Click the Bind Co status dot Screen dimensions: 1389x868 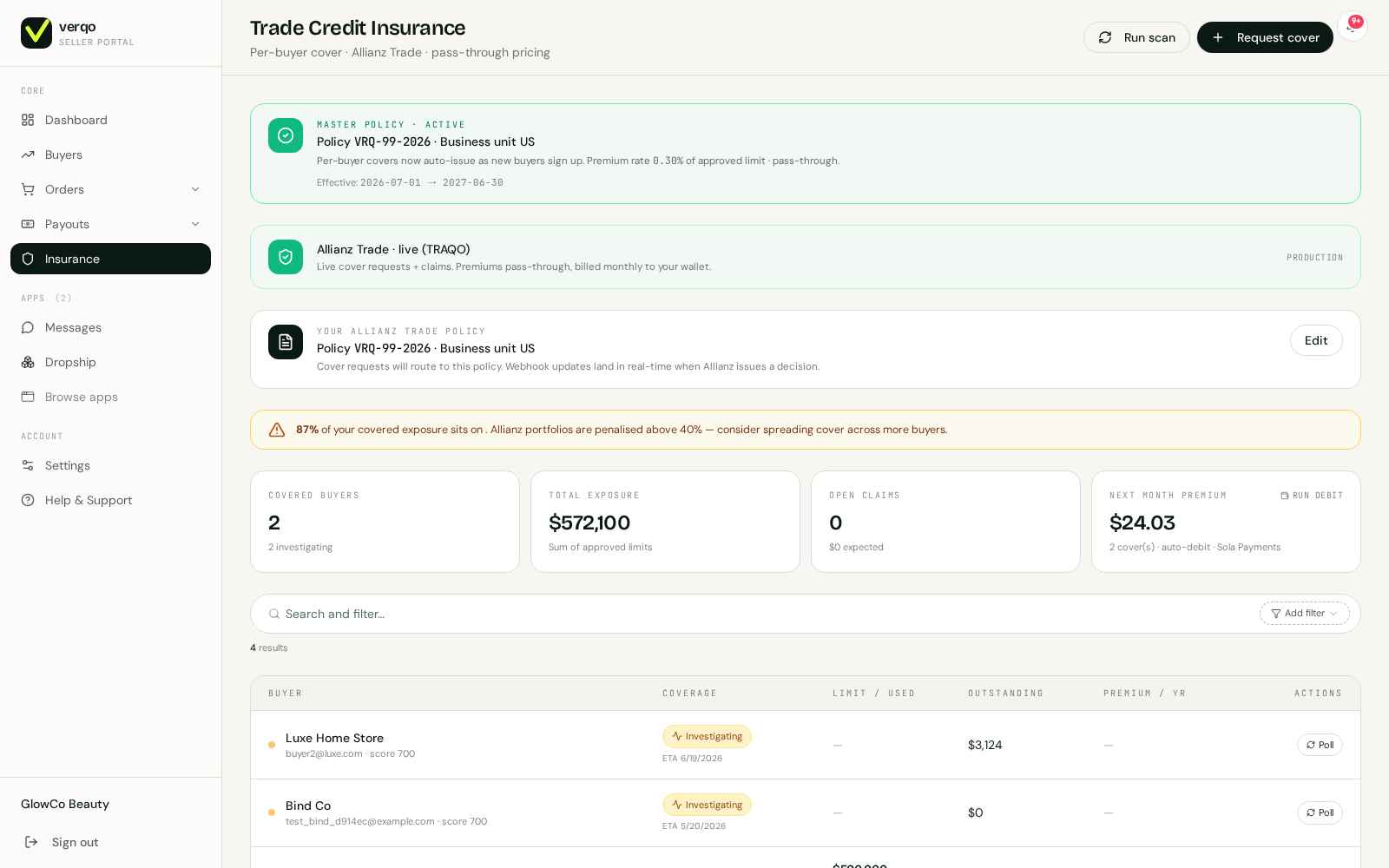click(x=272, y=812)
